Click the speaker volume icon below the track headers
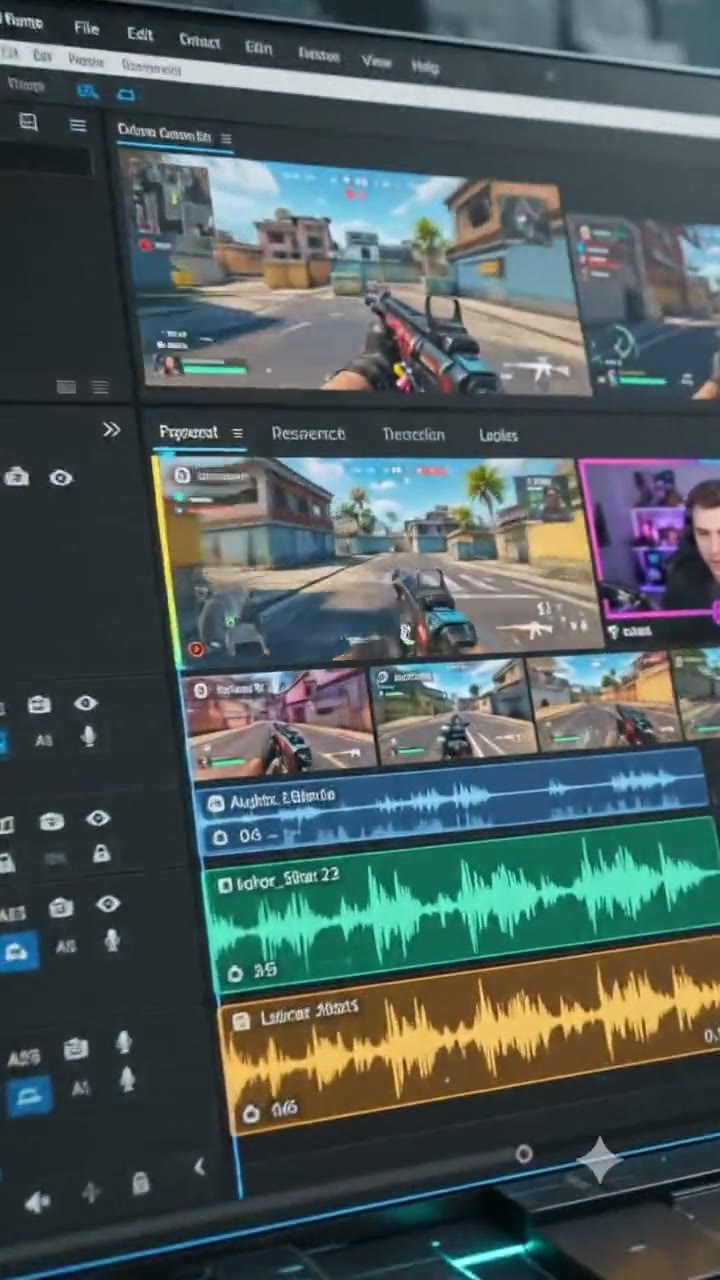The height and width of the screenshot is (1280, 720). click(39, 1202)
